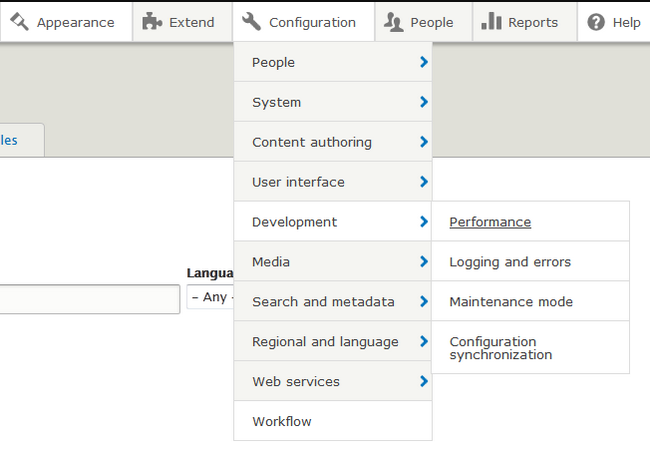The height and width of the screenshot is (449, 650).
Task: Open Logging and errors submenu item
Action: (x=530, y=262)
